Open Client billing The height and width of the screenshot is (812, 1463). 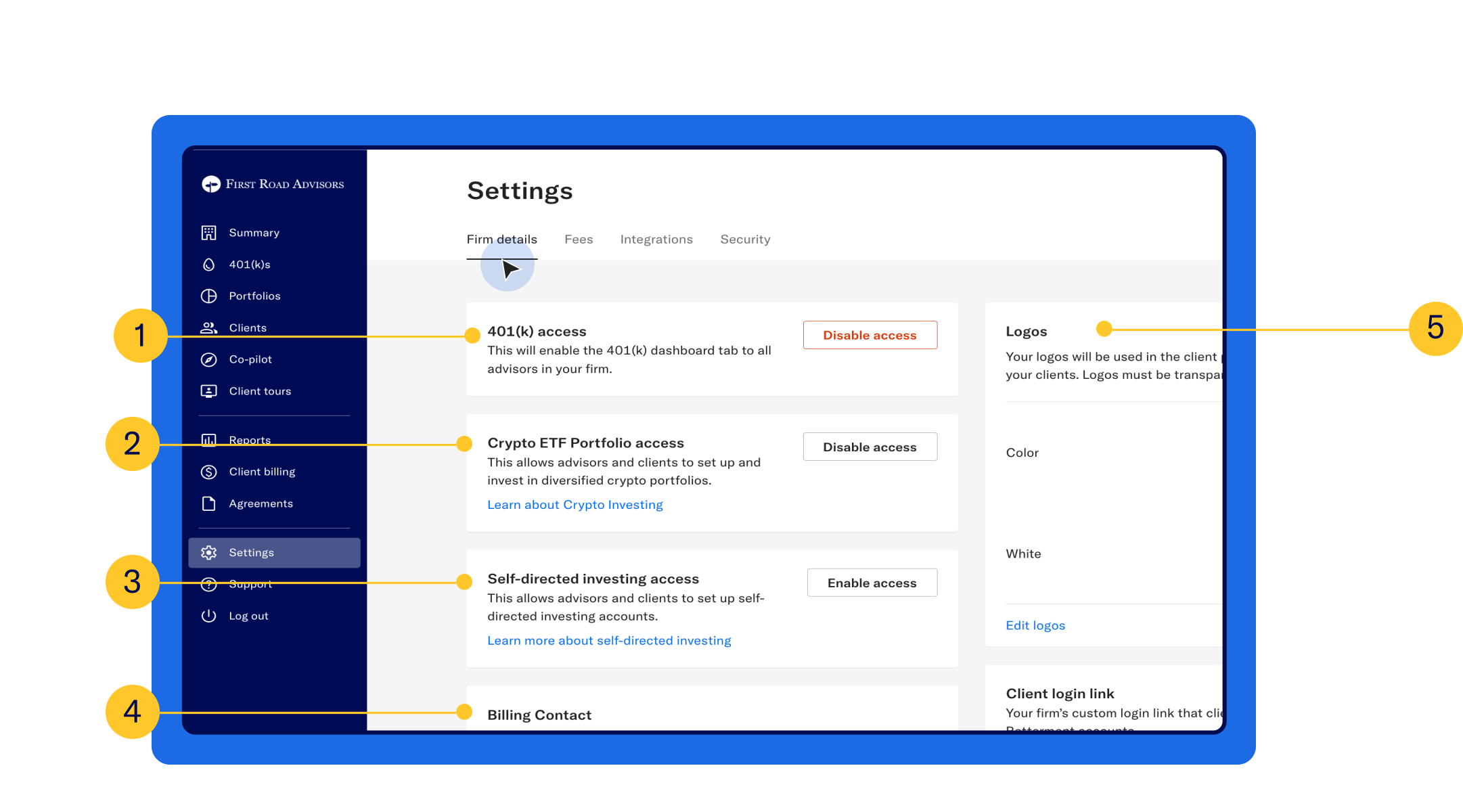click(262, 472)
